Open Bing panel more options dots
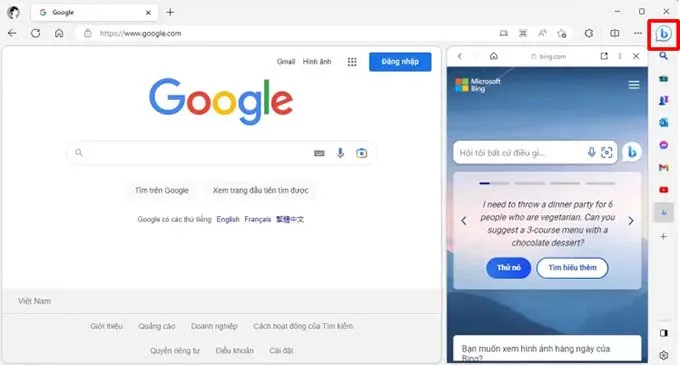This screenshot has height=365, width=680. (620, 56)
